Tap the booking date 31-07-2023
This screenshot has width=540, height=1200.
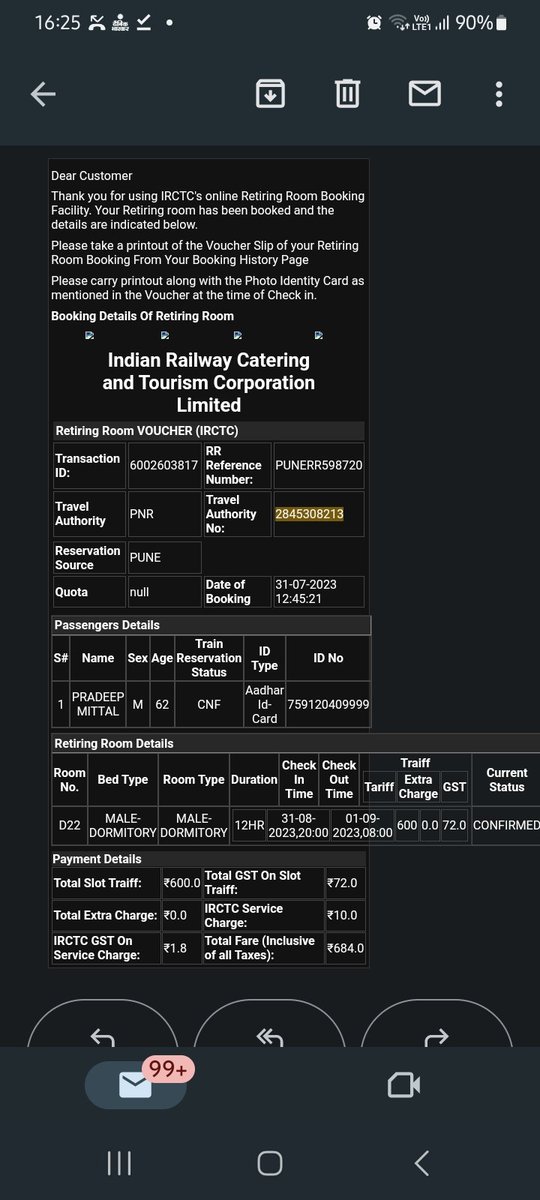click(x=307, y=591)
